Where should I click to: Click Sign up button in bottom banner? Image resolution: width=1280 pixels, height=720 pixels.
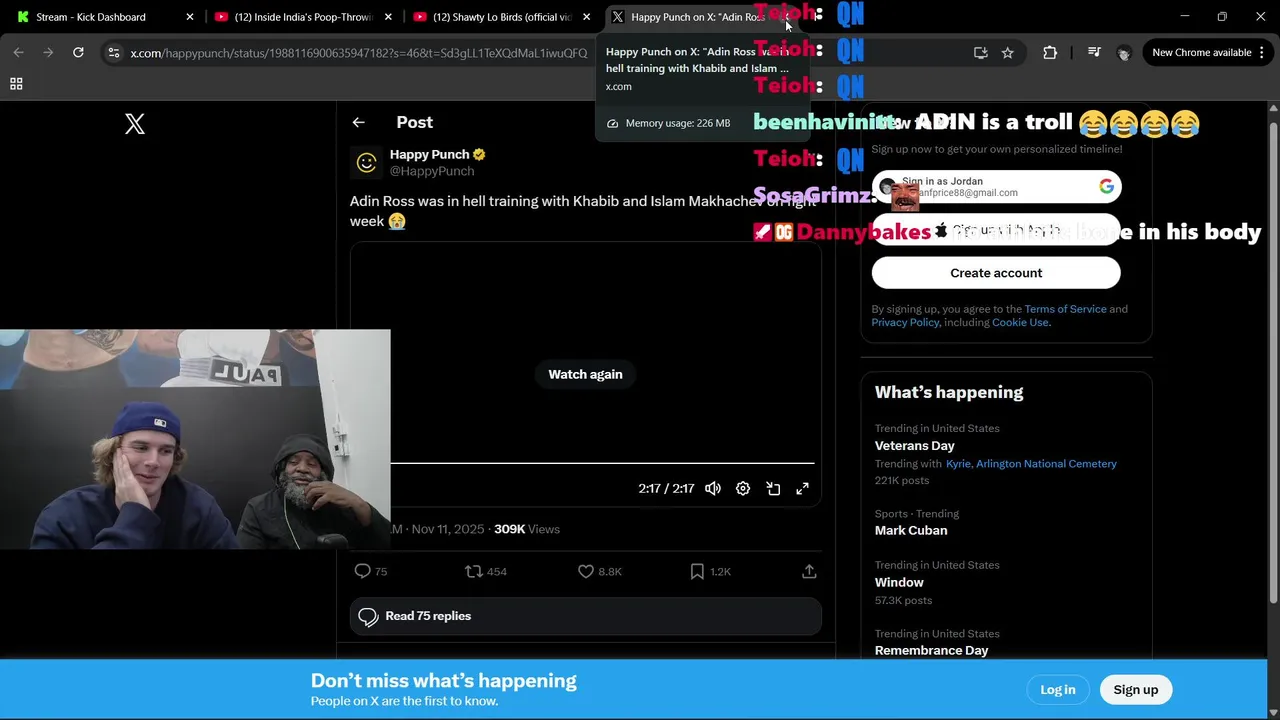1136,690
